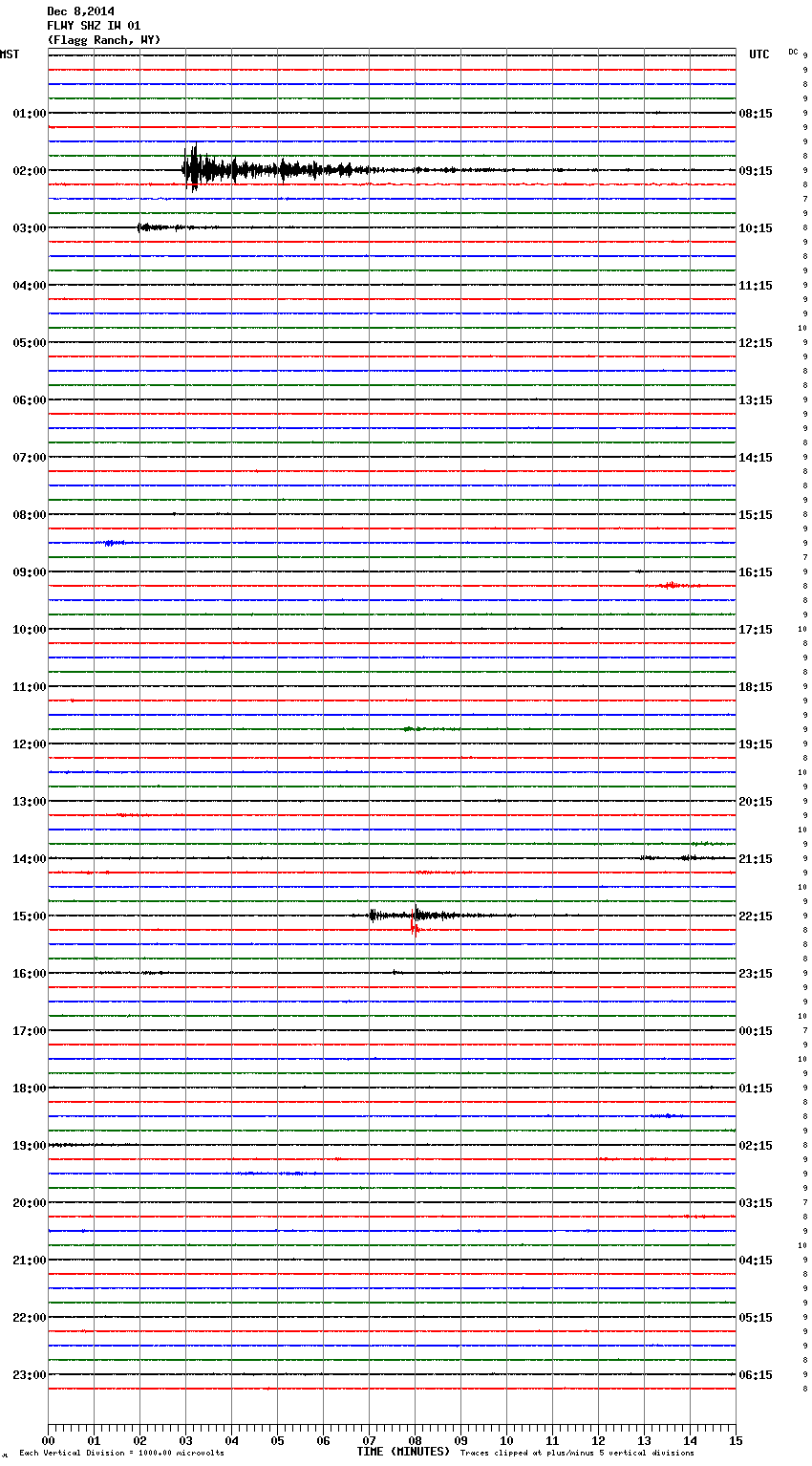Click the 08:15 UTC time label
This screenshot has height=1466, width=812.
(x=756, y=114)
